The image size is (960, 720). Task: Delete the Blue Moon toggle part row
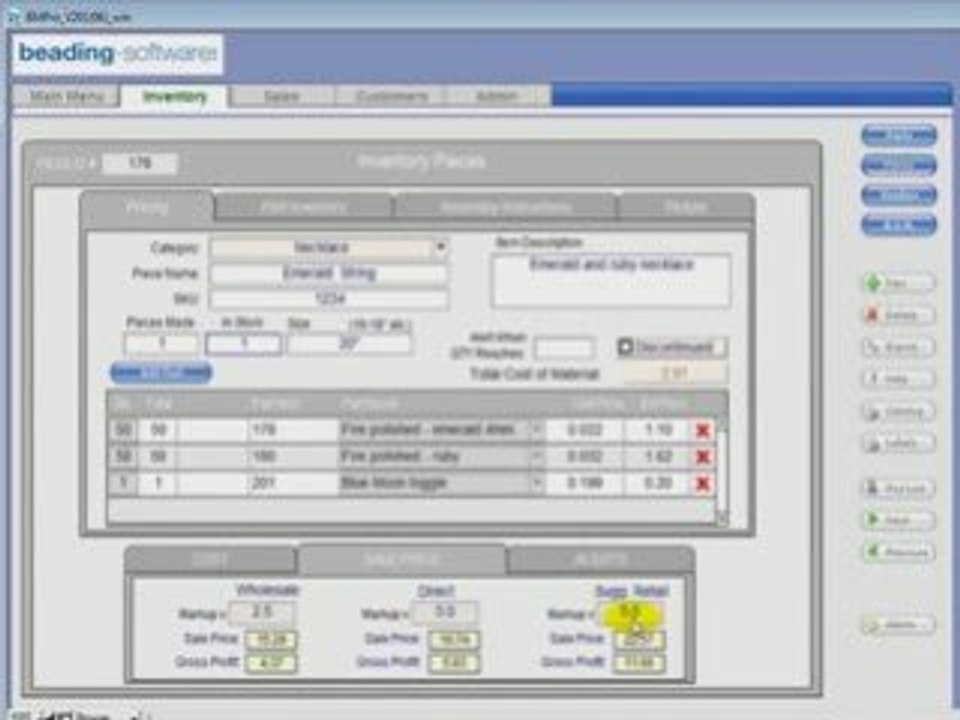(702, 484)
